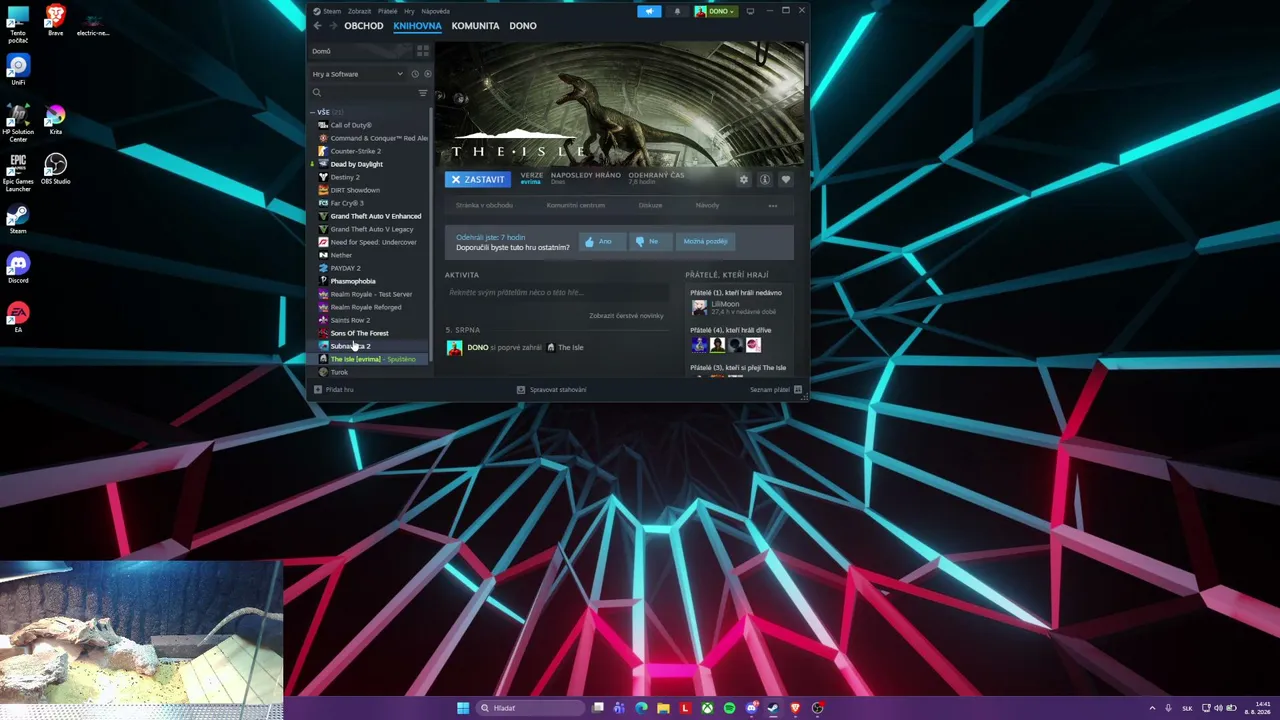1280x720 pixels.
Task: Click Přidat hru at bottom left
Action: coord(334,390)
